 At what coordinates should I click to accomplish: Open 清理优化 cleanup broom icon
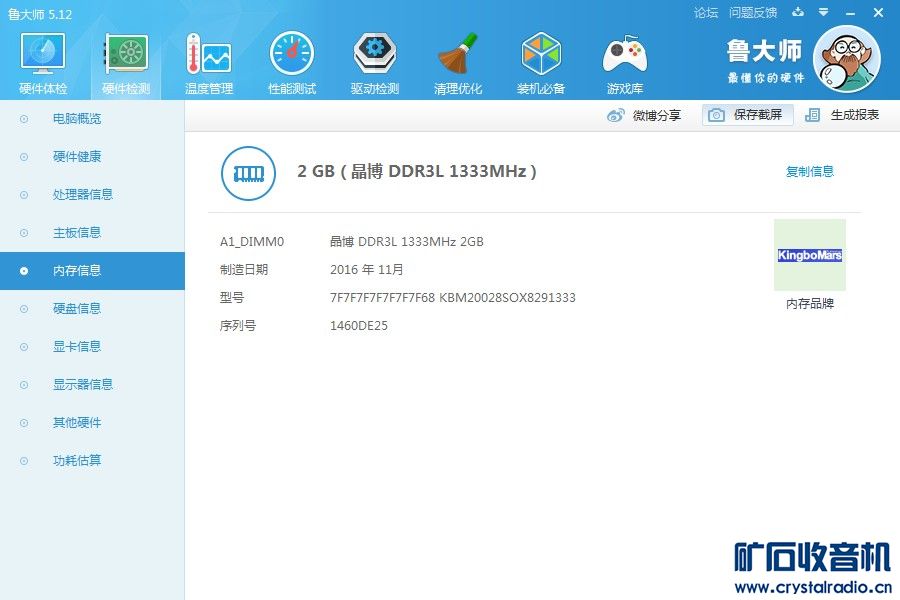(x=458, y=54)
